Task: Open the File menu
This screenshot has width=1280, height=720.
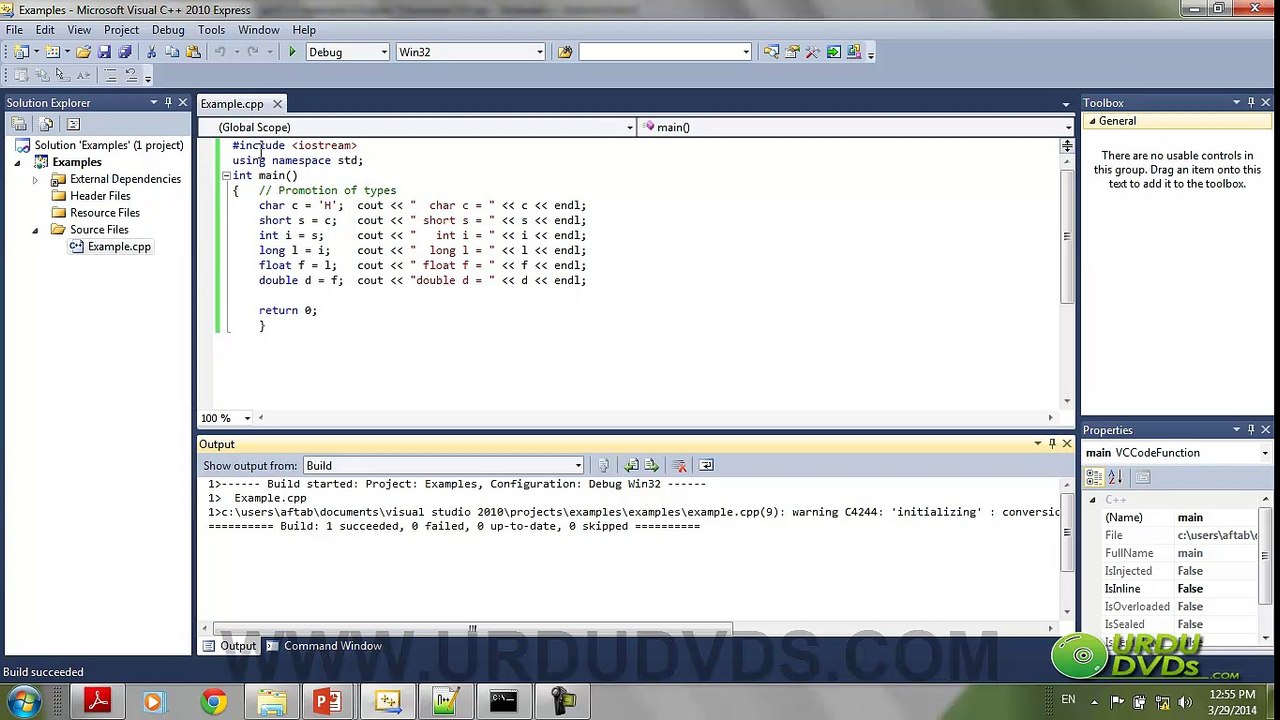Action: (x=14, y=30)
